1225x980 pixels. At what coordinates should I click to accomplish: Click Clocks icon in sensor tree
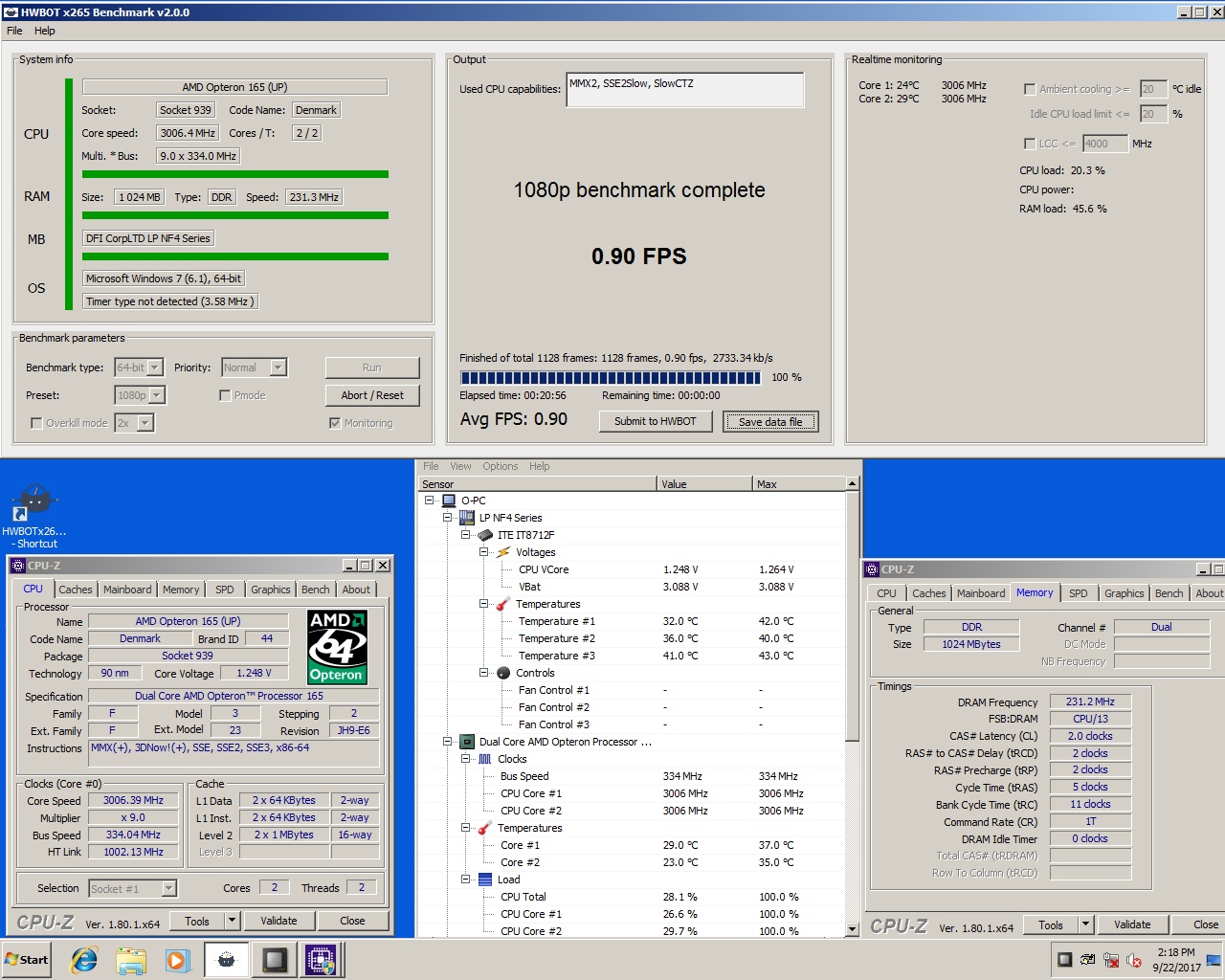point(485,759)
